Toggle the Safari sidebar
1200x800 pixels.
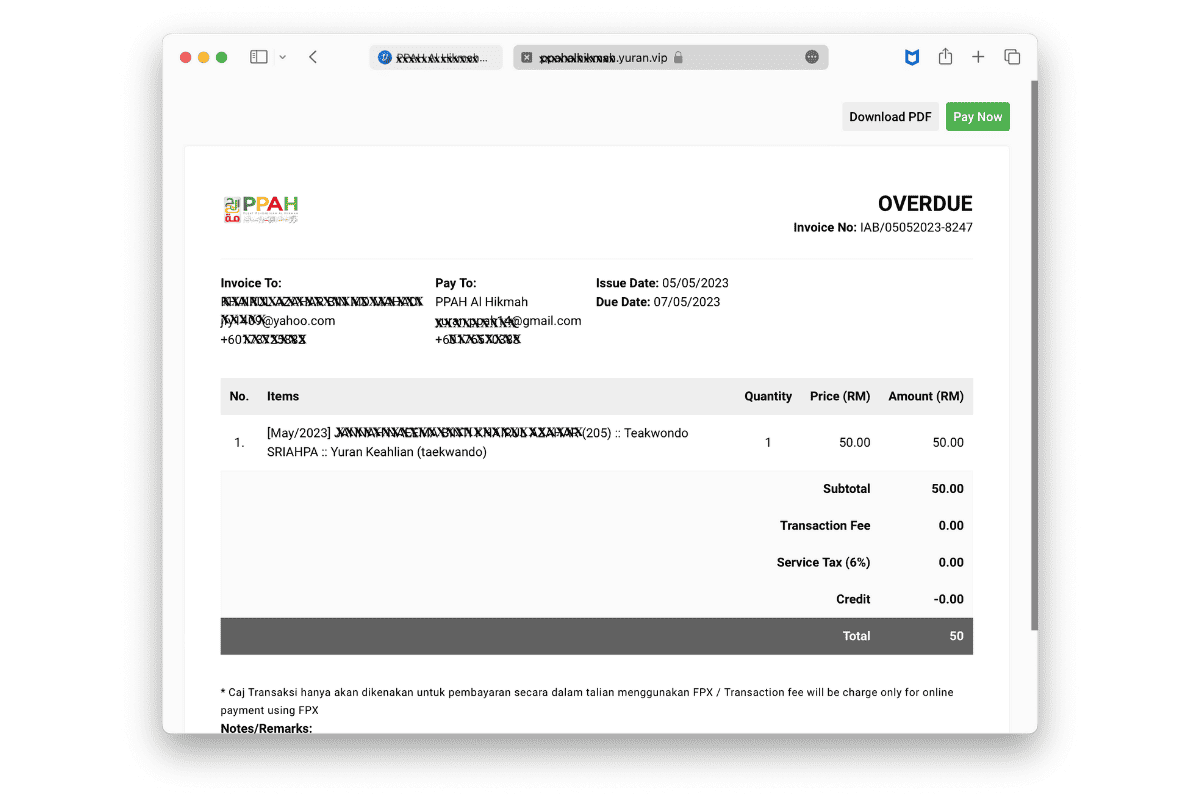click(x=258, y=57)
